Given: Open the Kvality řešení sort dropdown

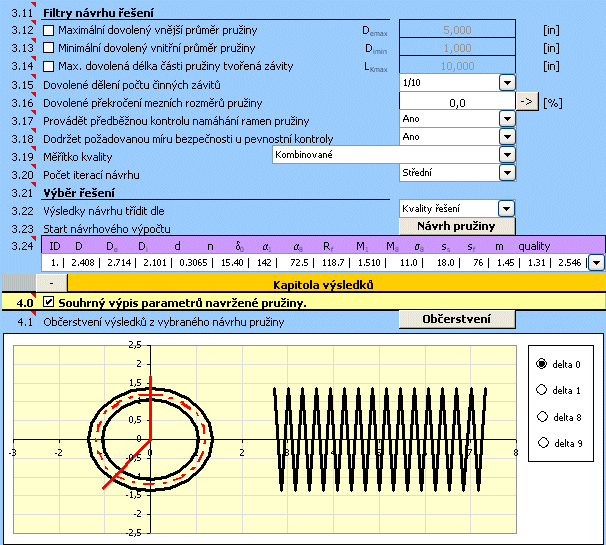Looking at the screenshot, I should coord(506,208).
